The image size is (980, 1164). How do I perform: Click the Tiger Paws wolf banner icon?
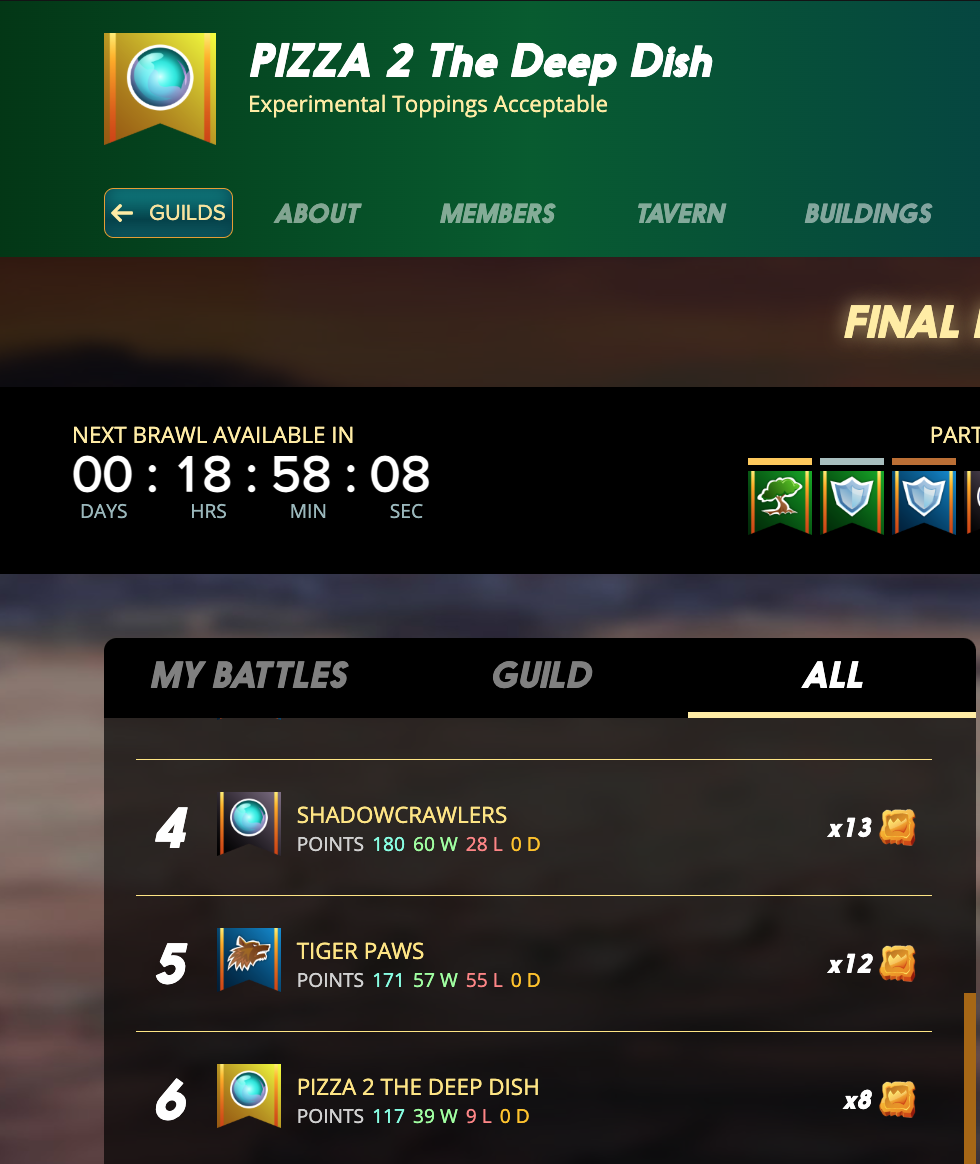click(x=249, y=960)
